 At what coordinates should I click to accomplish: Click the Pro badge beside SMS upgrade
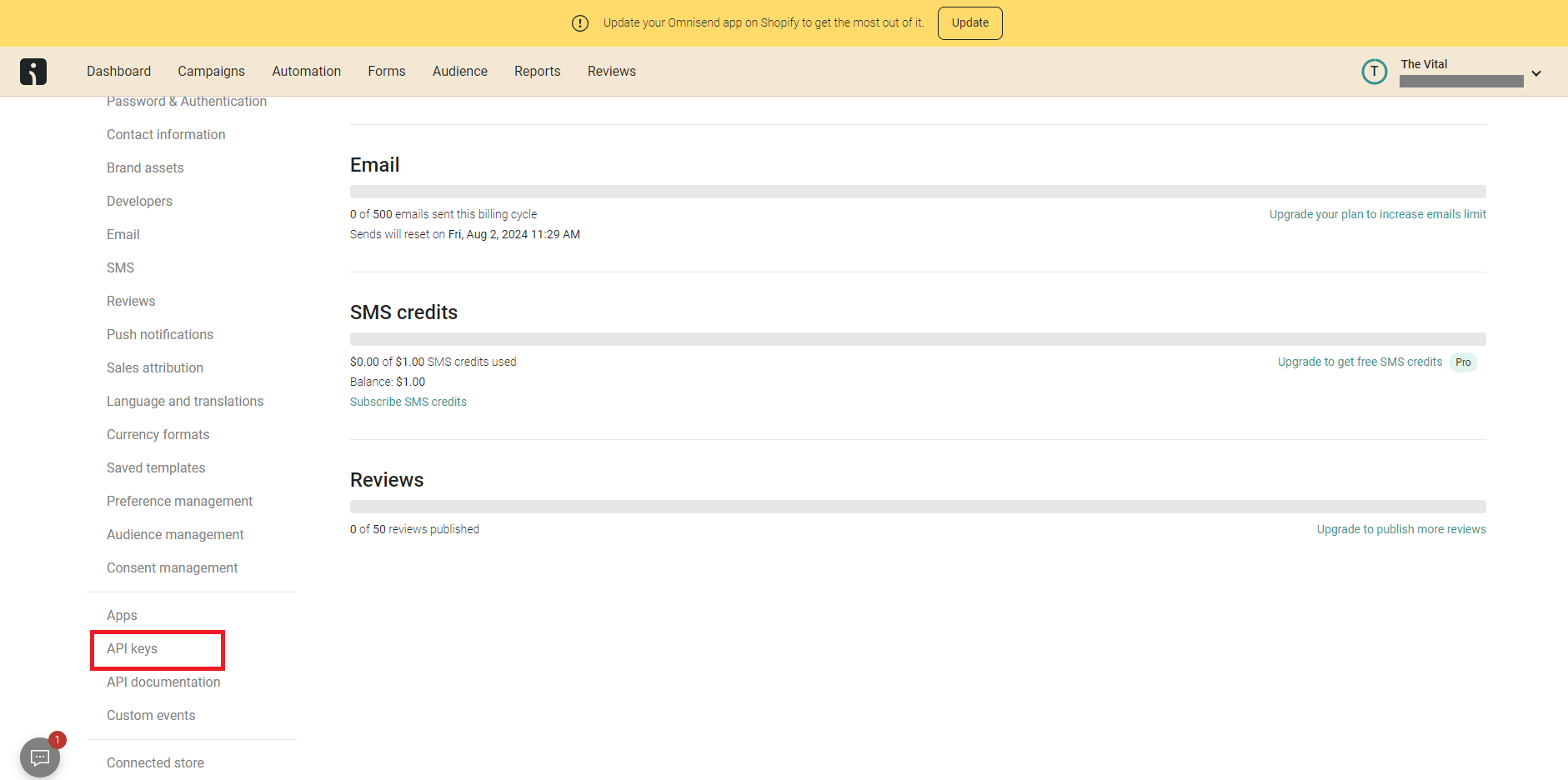click(x=1463, y=362)
